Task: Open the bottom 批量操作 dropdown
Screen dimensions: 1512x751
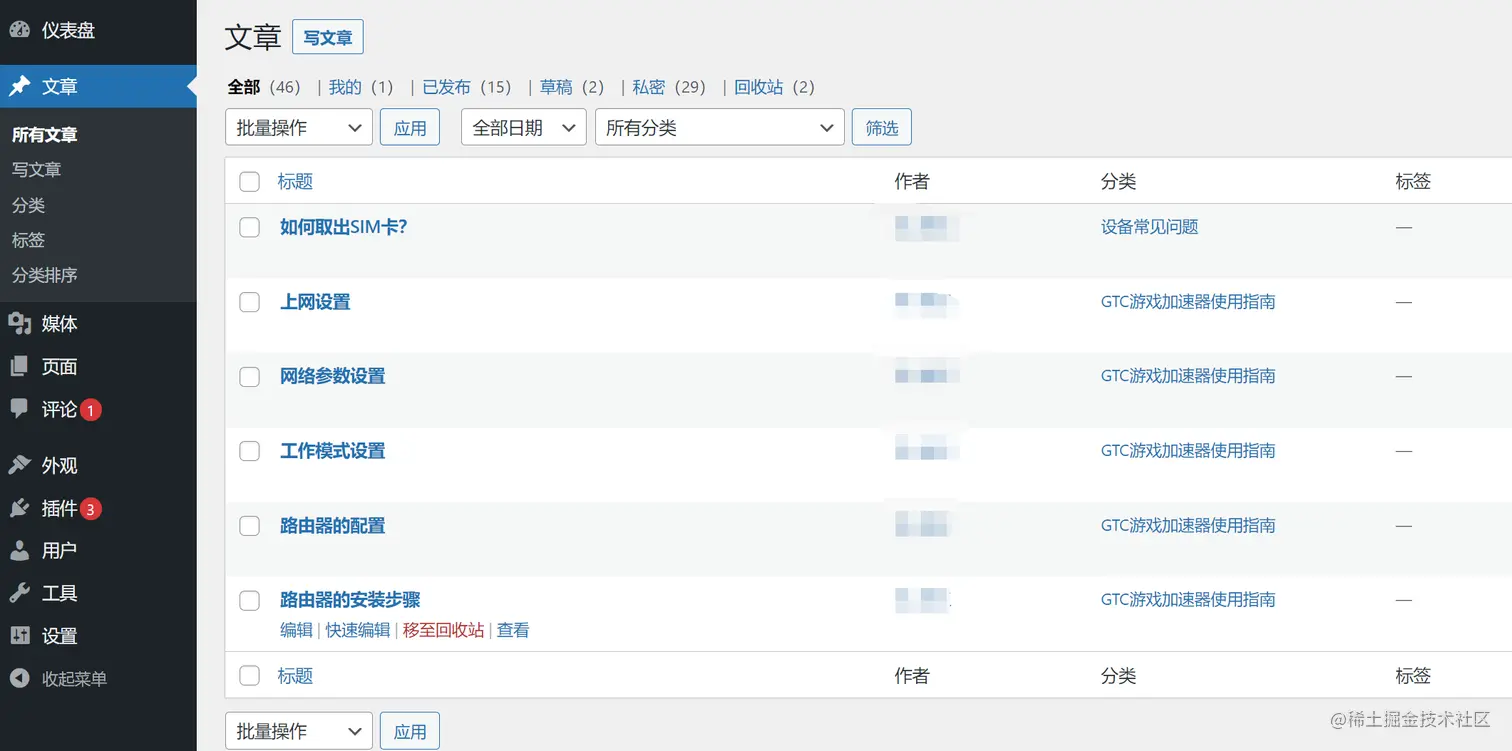Action: [299, 731]
